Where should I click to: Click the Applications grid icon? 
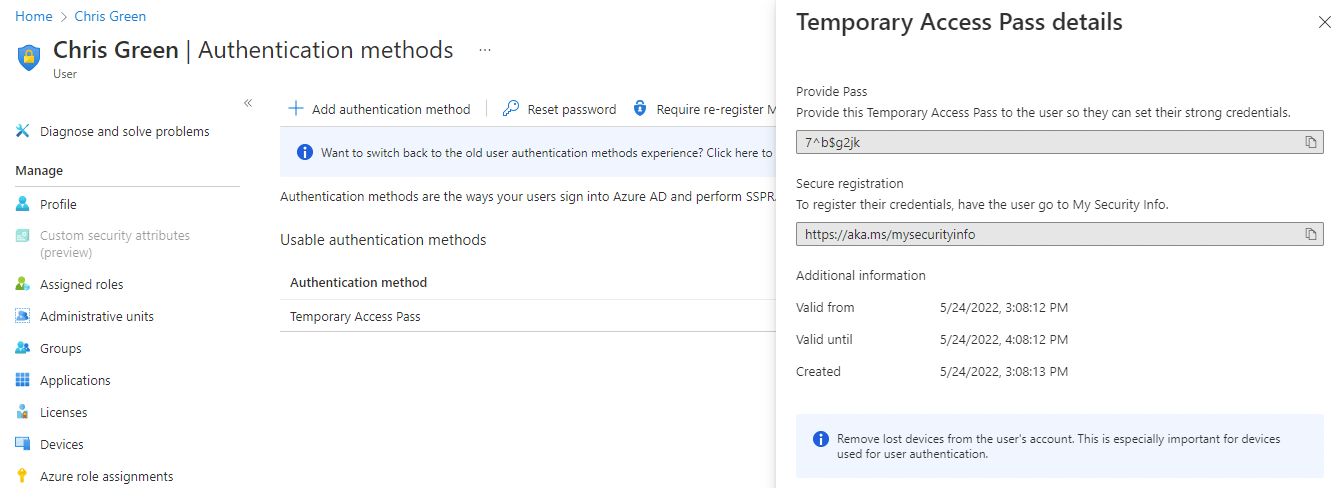click(x=23, y=381)
